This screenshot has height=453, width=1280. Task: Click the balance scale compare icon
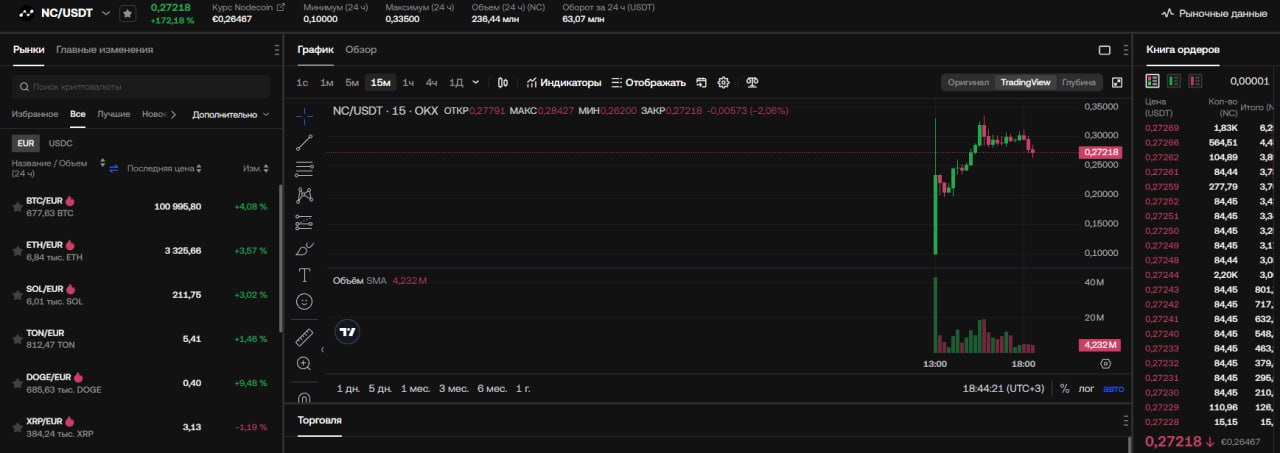pos(753,82)
